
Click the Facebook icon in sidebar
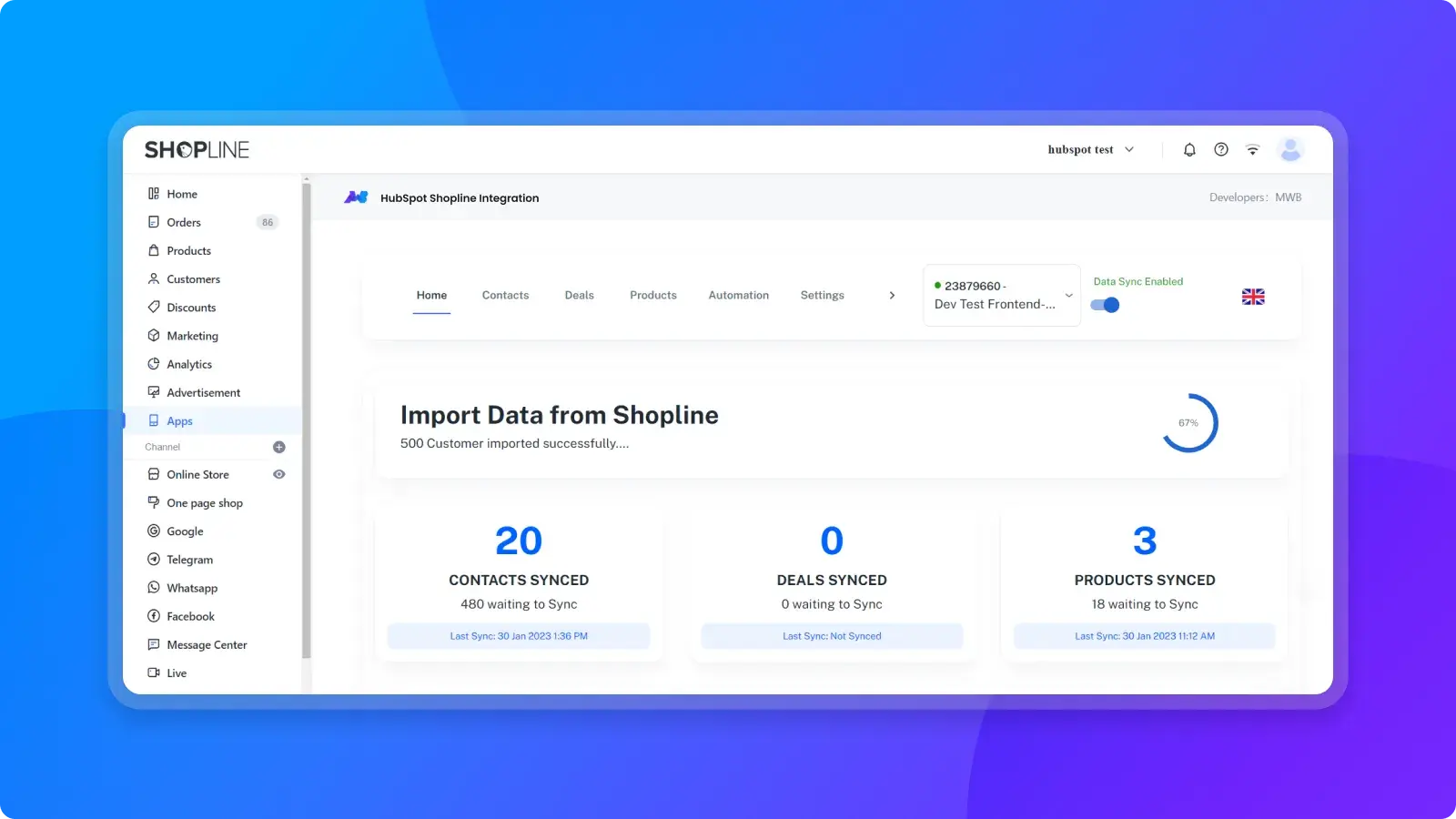tap(154, 616)
